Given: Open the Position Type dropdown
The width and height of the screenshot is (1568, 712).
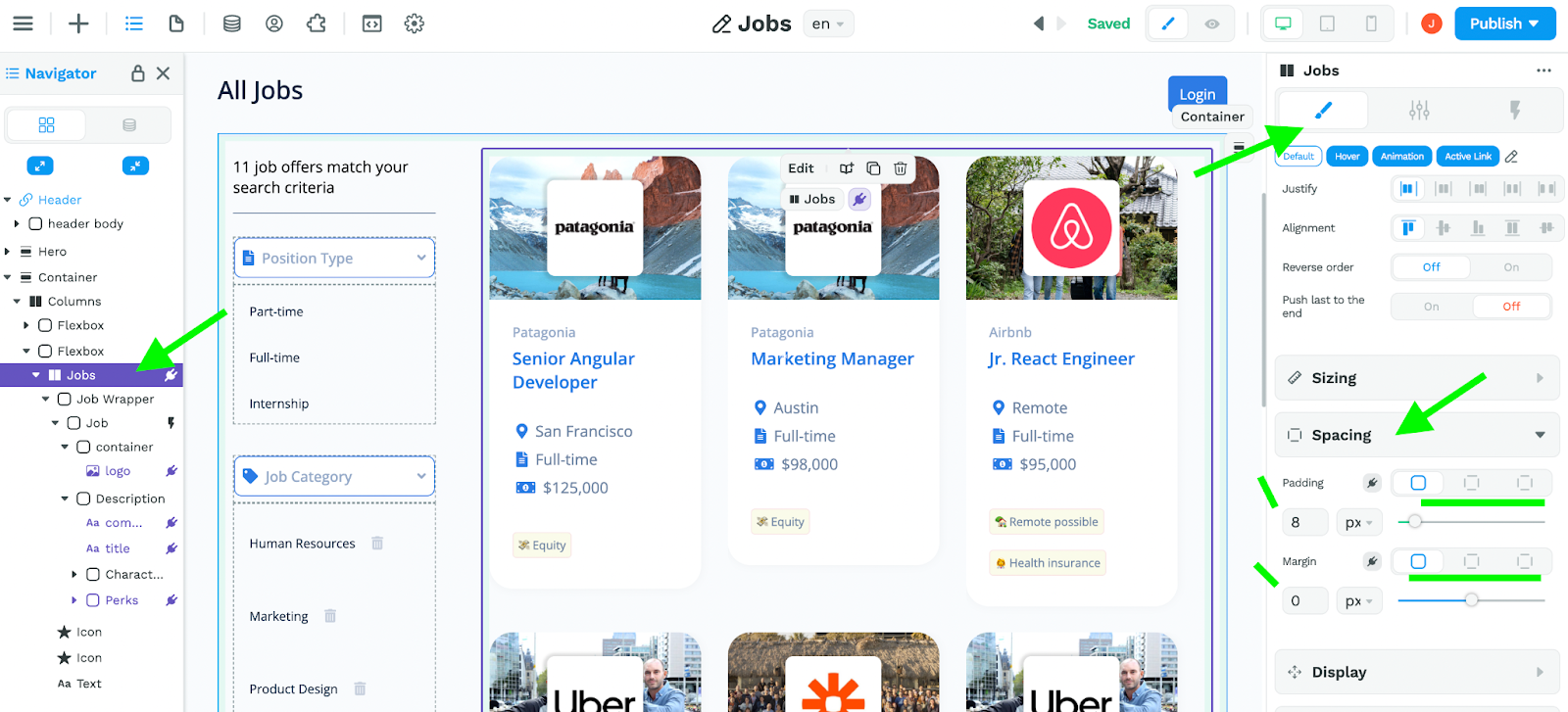Looking at the screenshot, I should click(x=334, y=259).
